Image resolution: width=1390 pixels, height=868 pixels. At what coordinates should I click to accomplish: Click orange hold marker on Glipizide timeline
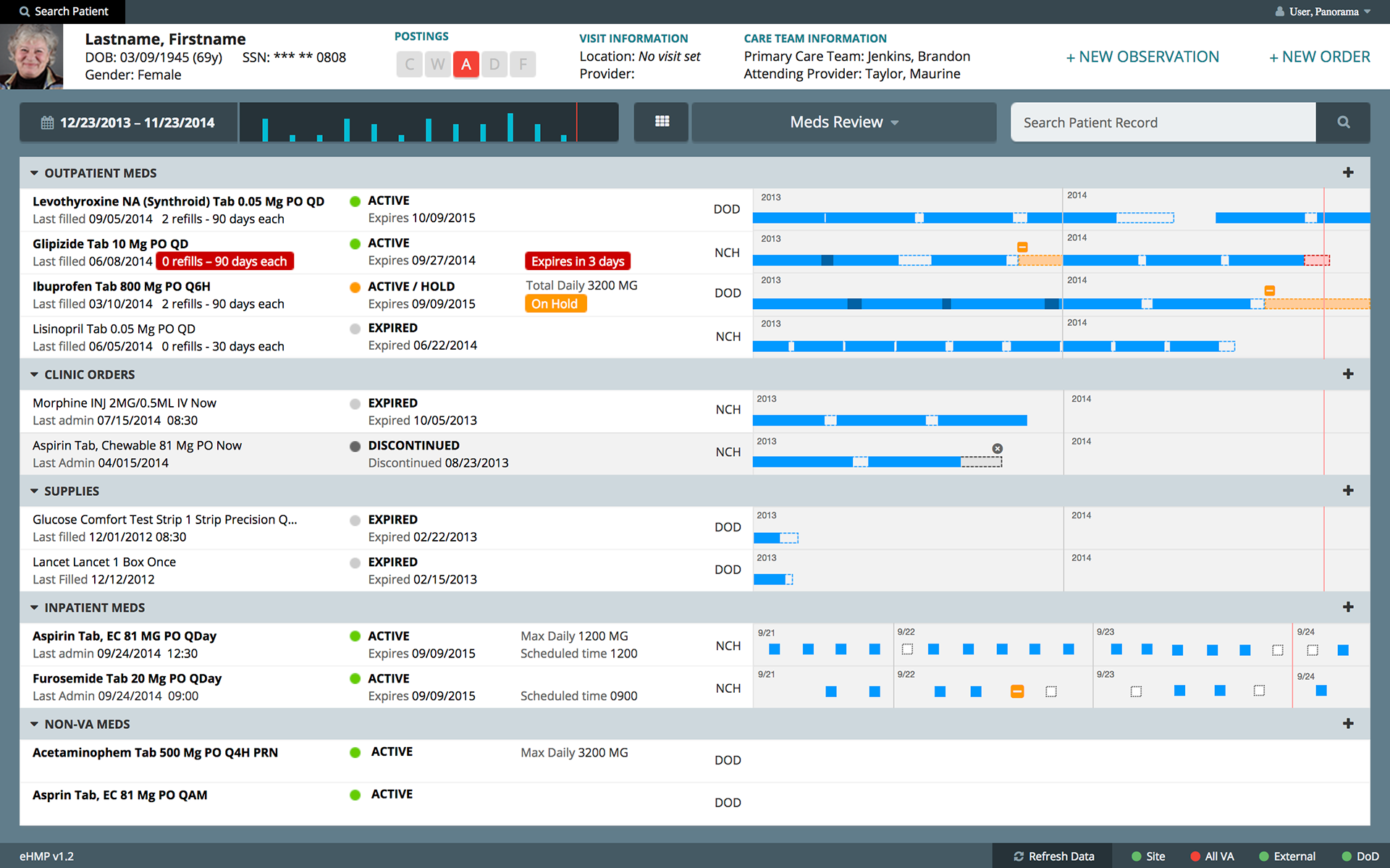click(1022, 248)
